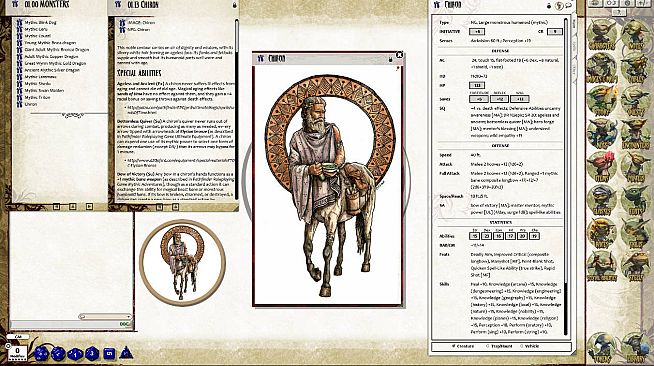
Task: Open the Tables sidebar button
Action: (636, 69)
